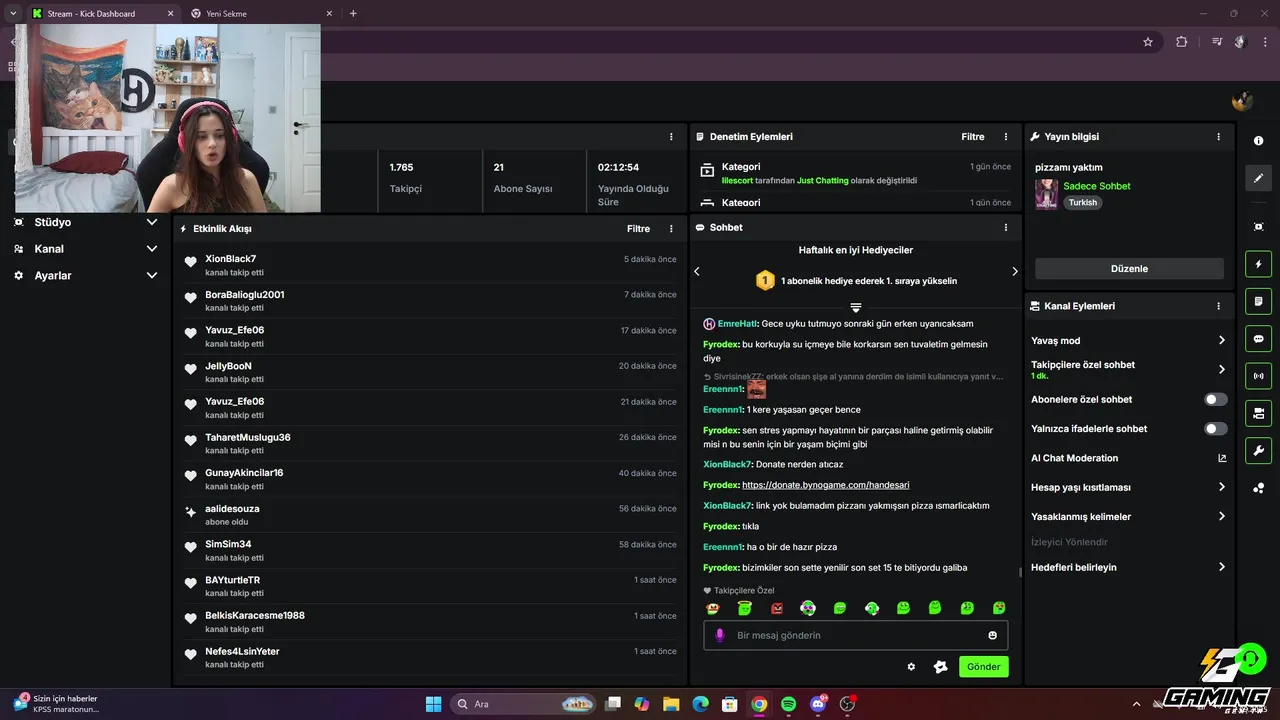The image size is (1280, 720).
Task: Open a new browser tab
Action: [353, 14]
